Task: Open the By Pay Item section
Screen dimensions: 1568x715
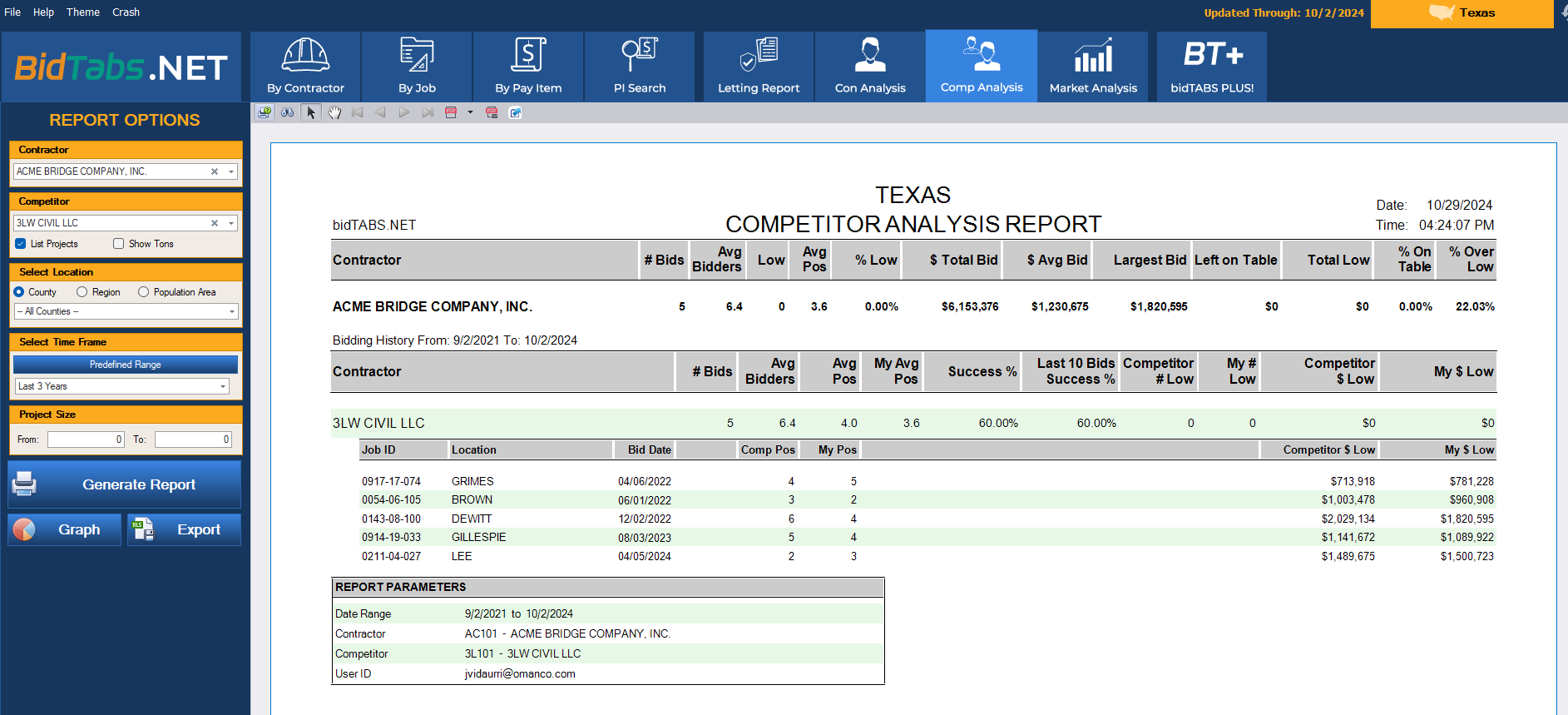Action: coord(528,67)
